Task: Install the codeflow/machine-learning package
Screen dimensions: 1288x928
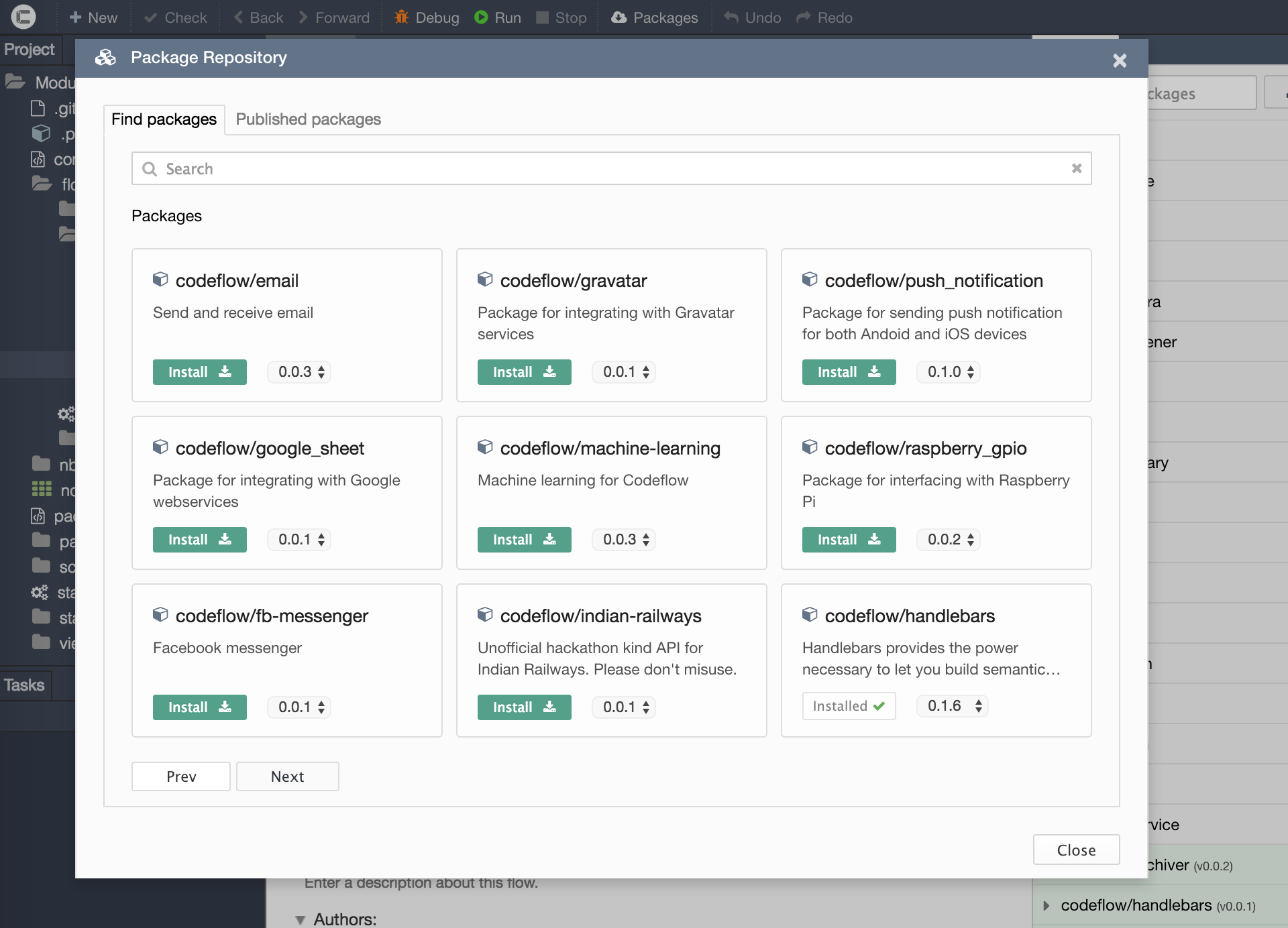Action: pyautogui.click(x=524, y=540)
